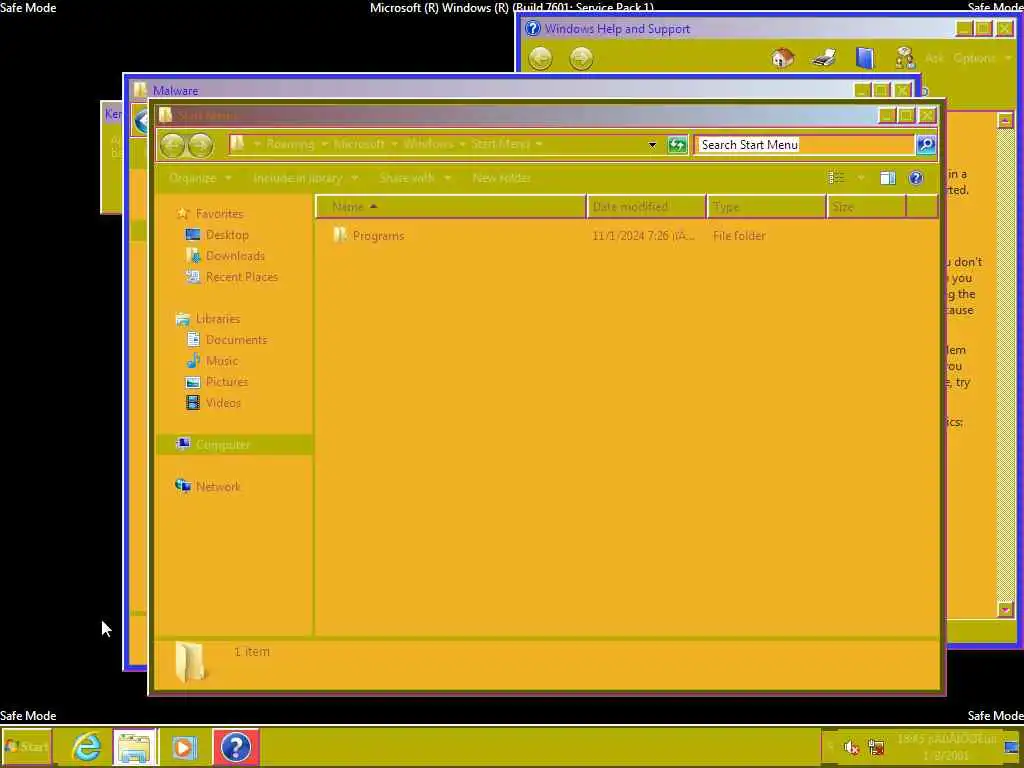Open Include in library dropdown
Viewport: 1024px width, 768px height.
click(x=305, y=178)
